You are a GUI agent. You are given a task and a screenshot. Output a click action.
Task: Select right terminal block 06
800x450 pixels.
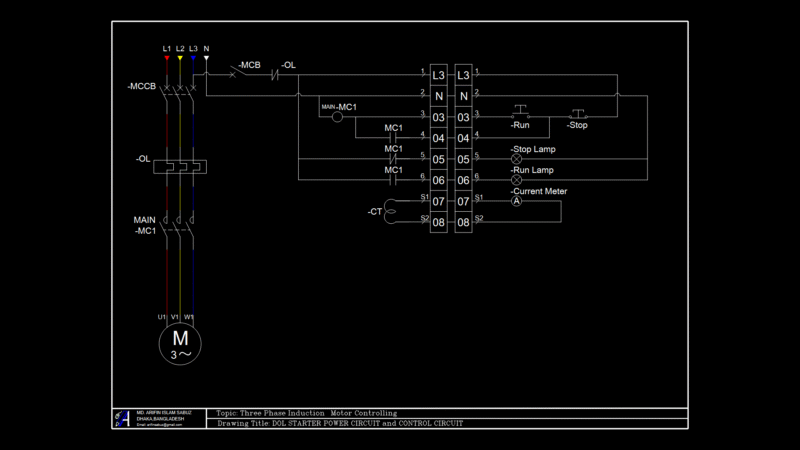pos(463,180)
